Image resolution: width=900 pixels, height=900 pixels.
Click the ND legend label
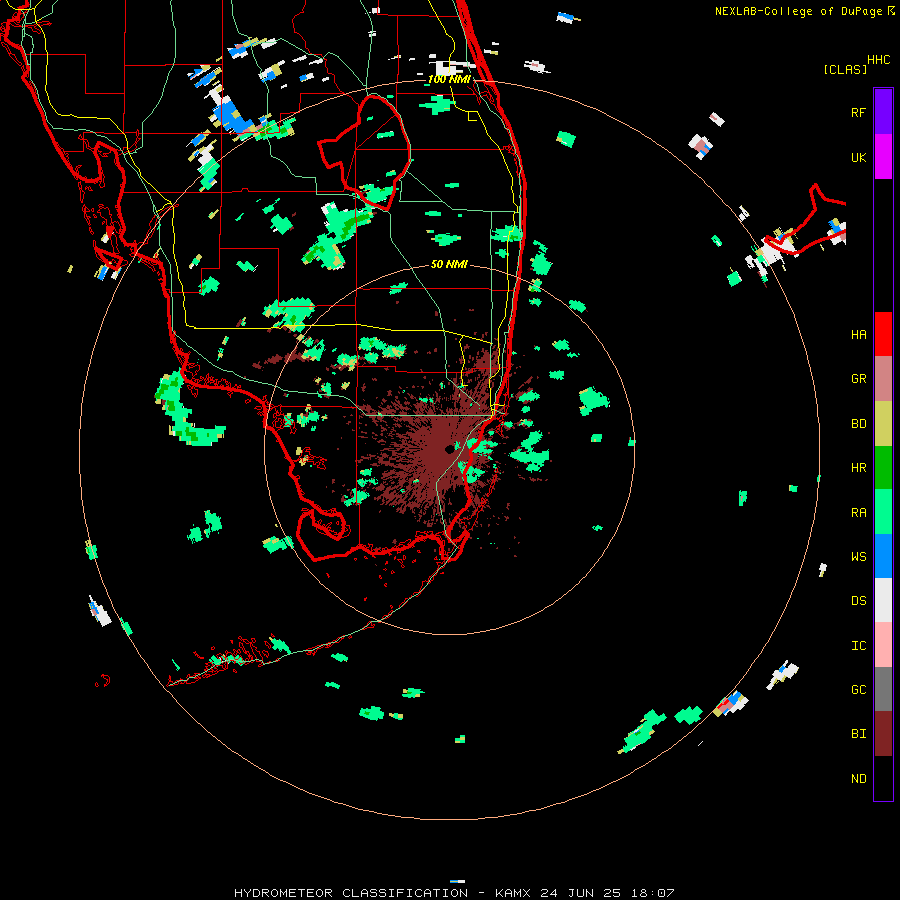pos(858,779)
